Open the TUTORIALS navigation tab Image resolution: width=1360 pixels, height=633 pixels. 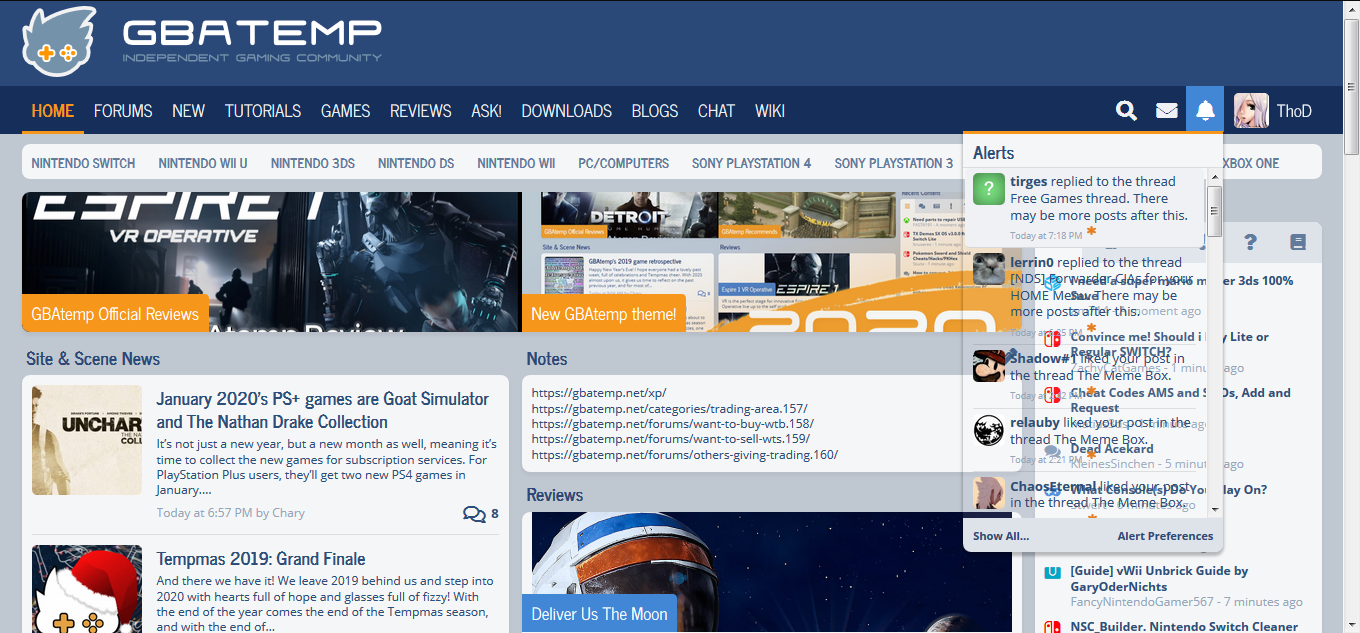click(x=263, y=111)
